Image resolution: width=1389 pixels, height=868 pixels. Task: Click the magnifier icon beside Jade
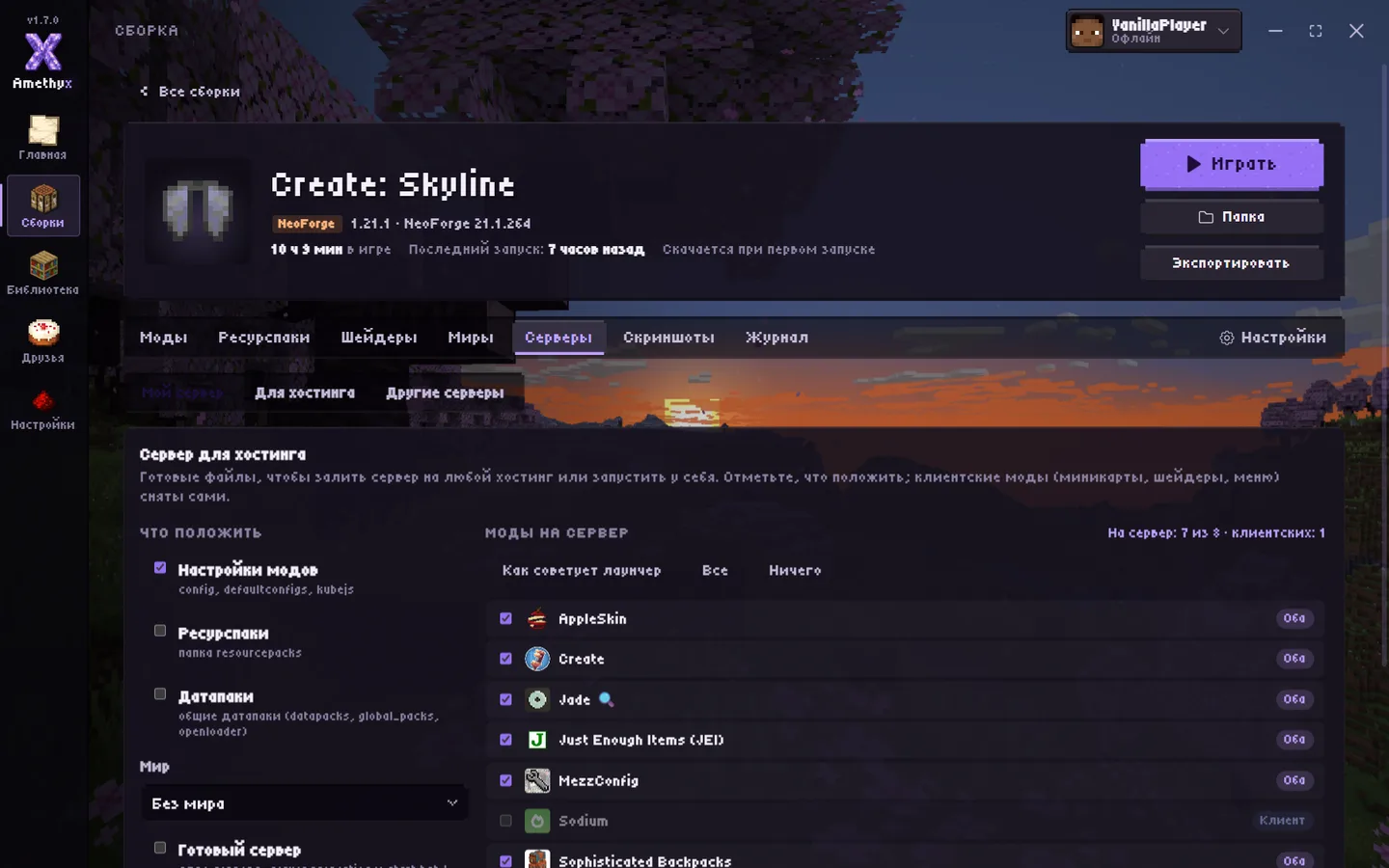(x=606, y=700)
